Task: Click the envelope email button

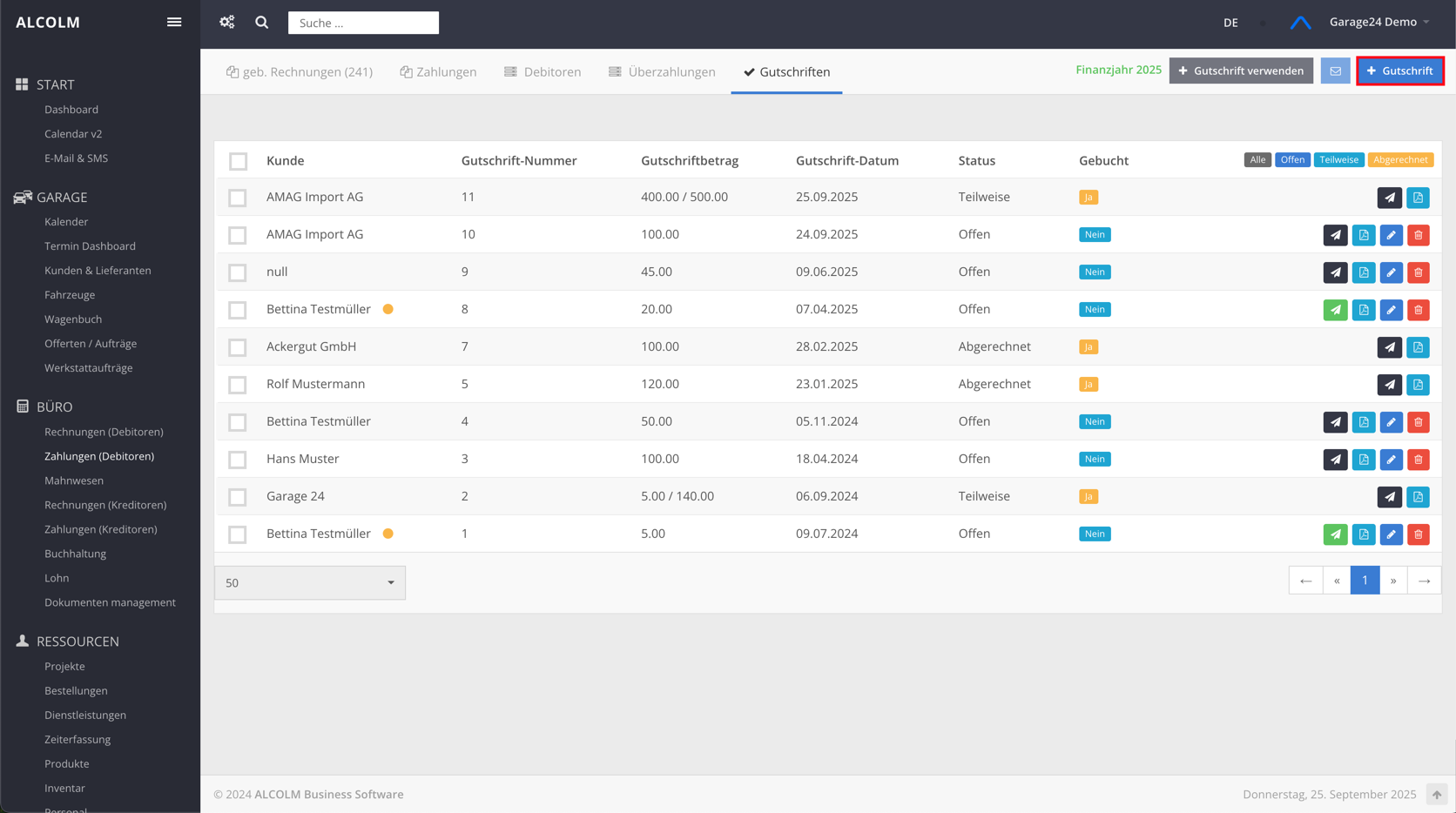Action: click(x=1335, y=71)
